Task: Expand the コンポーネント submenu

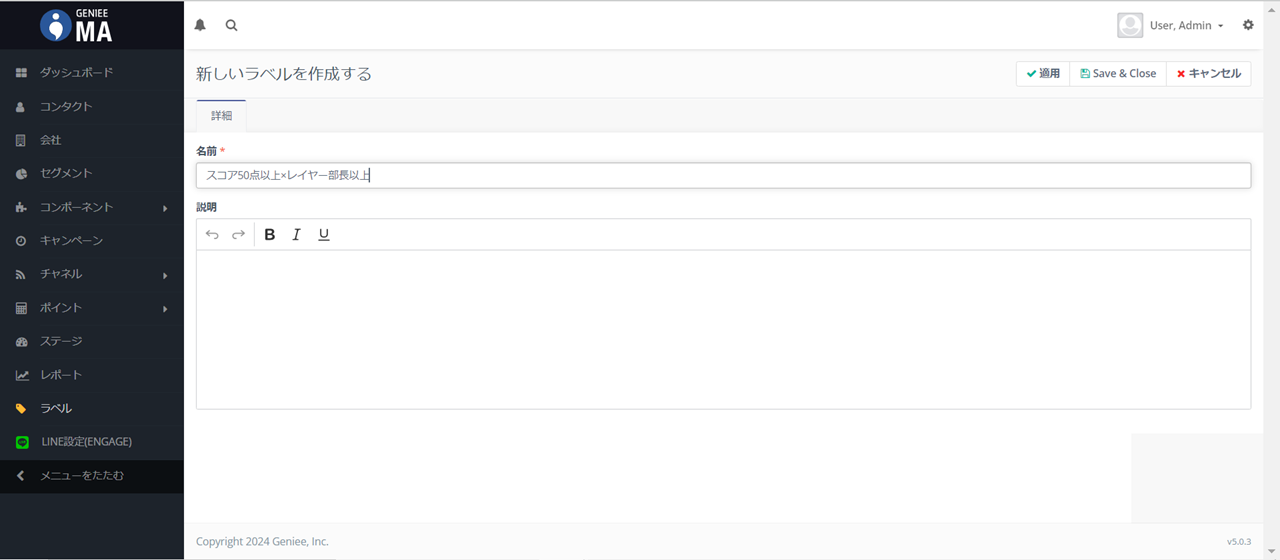Action: click(x=90, y=207)
